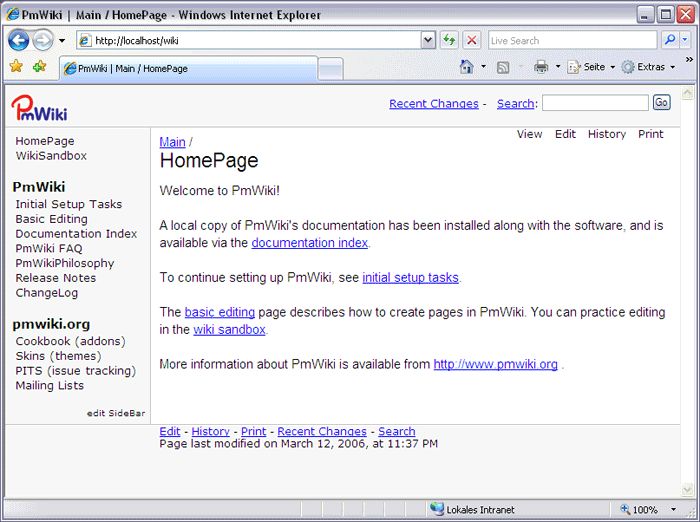Open Cookbook (addons) sidebar link
Screen dimensions: 700x522
point(71,341)
